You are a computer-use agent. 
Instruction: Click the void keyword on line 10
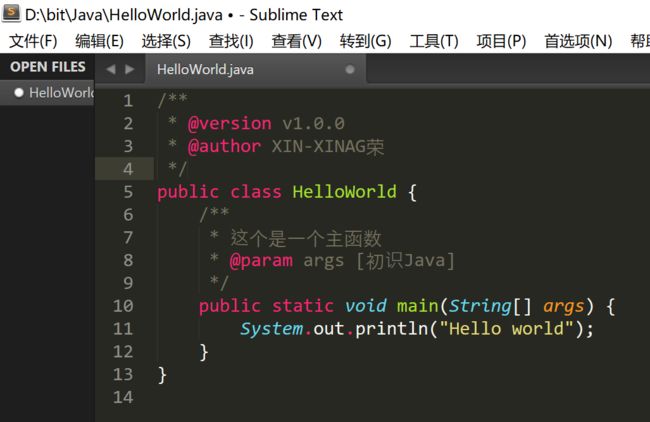[x=366, y=306]
